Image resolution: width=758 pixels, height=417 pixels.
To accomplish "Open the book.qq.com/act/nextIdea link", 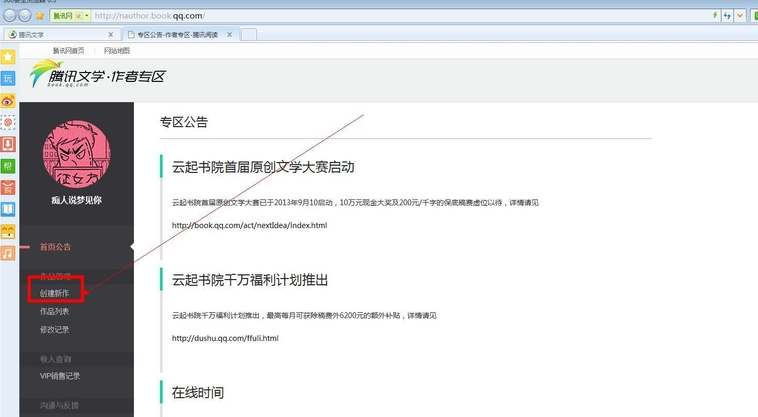I will coord(249,225).
